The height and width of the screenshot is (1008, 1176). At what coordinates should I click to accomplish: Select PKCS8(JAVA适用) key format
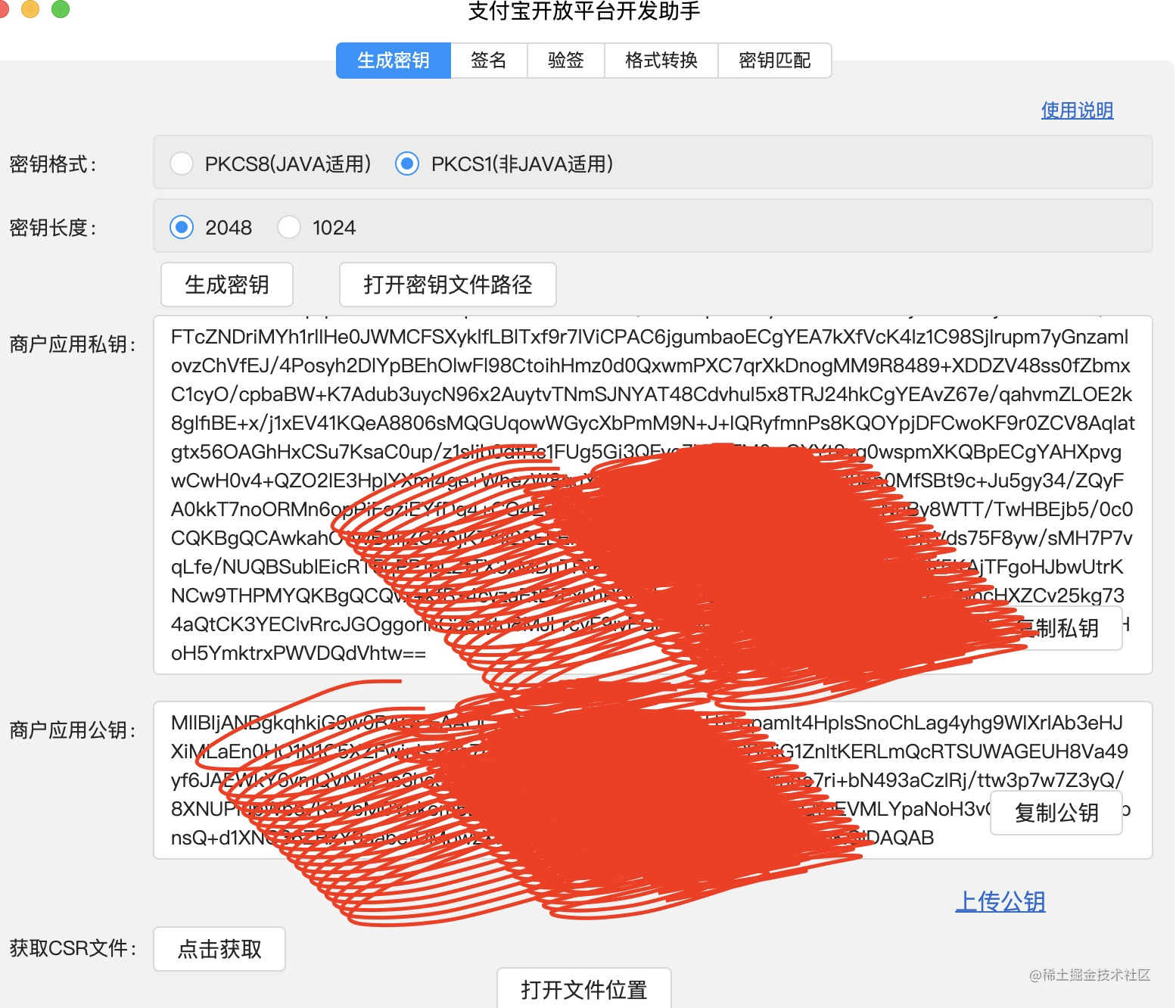pyautogui.click(x=182, y=163)
